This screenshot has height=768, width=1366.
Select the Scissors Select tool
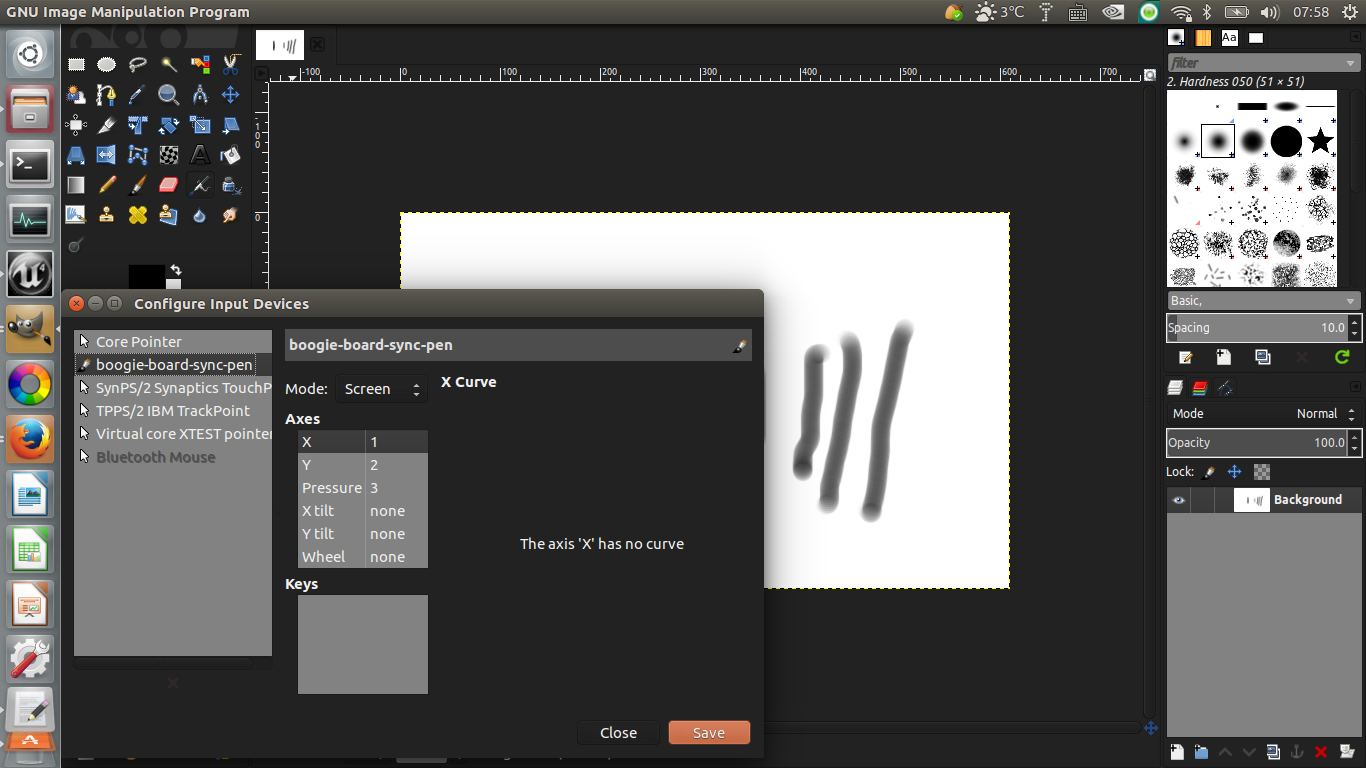coord(231,65)
